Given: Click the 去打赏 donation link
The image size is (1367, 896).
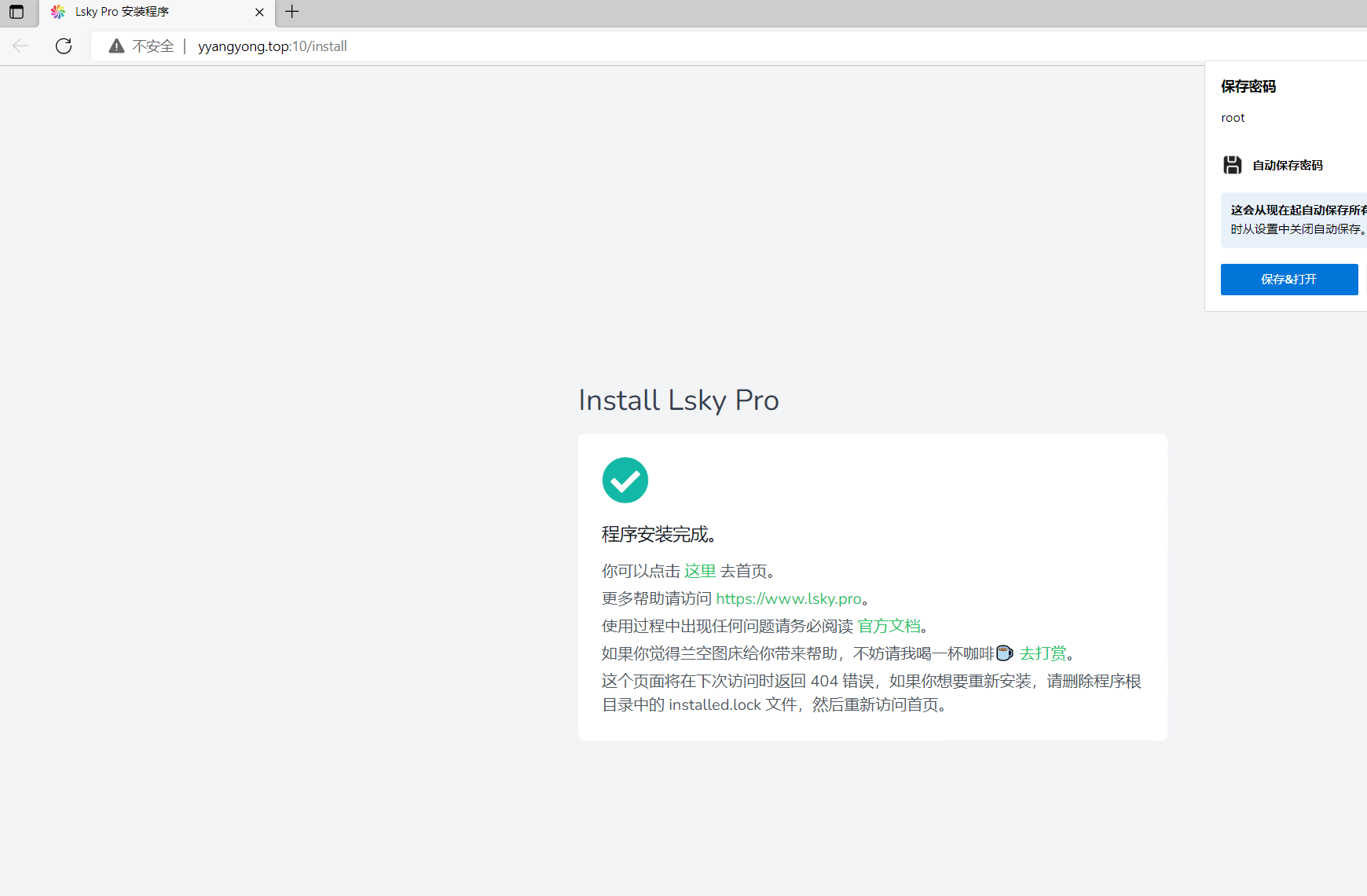Looking at the screenshot, I should click(1043, 653).
